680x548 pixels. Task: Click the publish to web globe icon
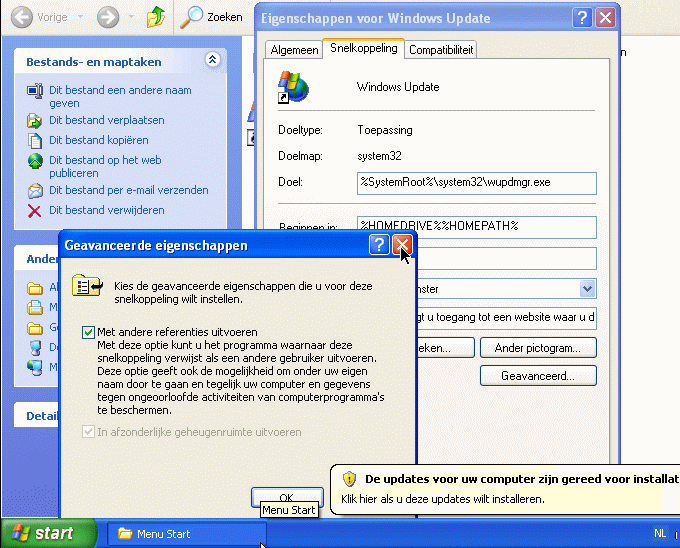35,161
